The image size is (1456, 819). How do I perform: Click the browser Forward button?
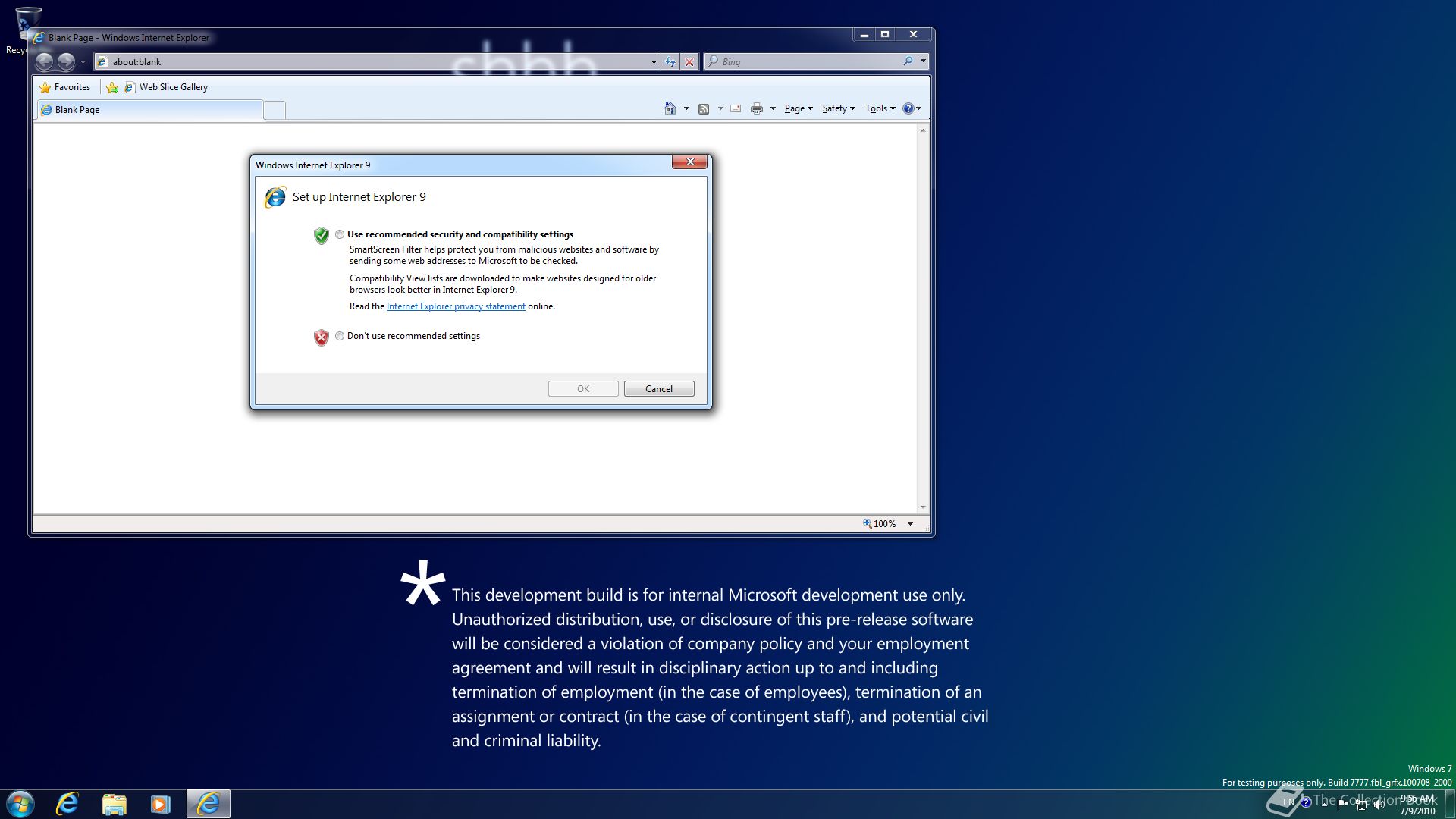pyautogui.click(x=67, y=61)
